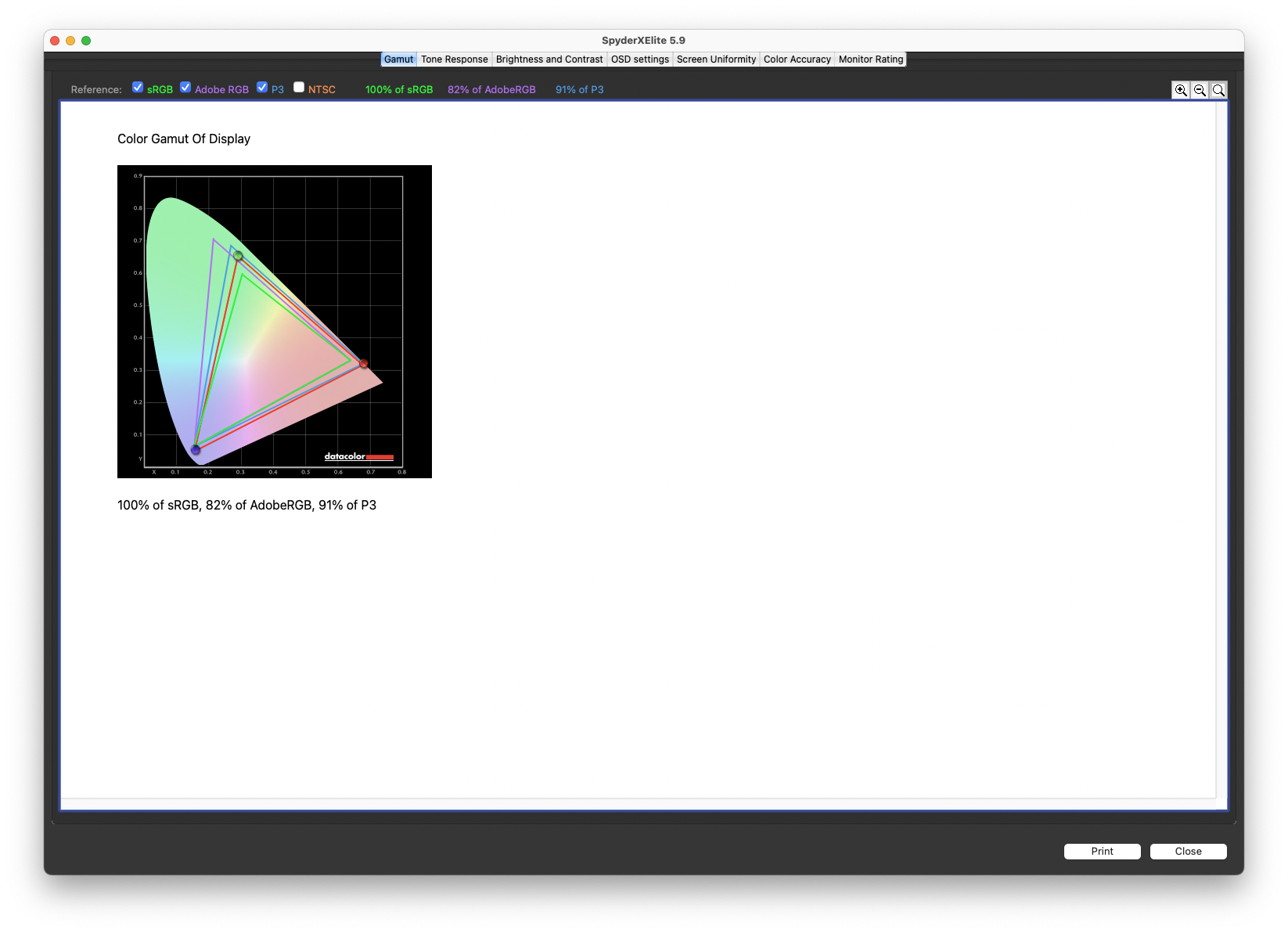Switch to the Tone Response tab
The image size is (1288, 933).
pyautogui.click(x=455, y=59)
